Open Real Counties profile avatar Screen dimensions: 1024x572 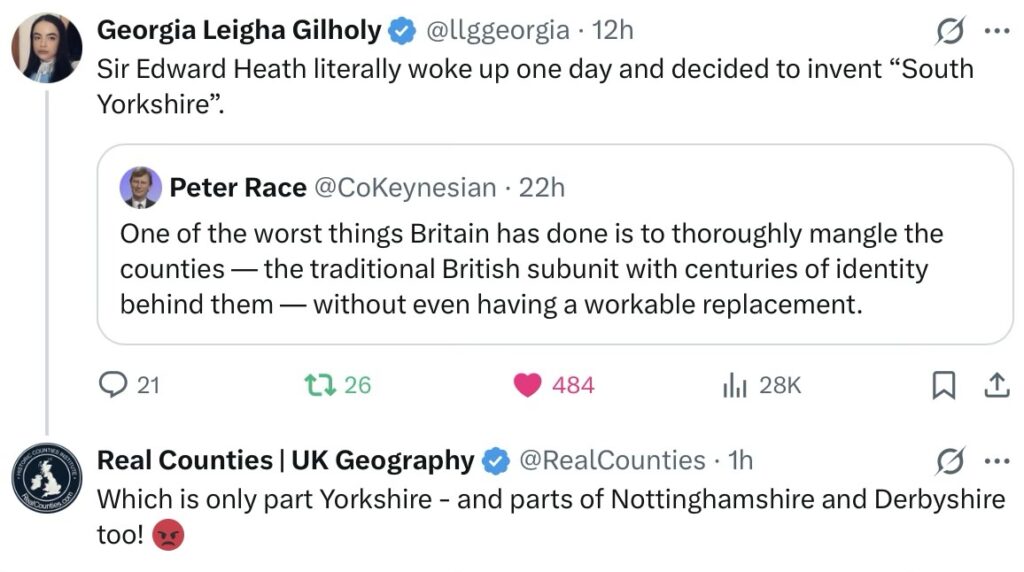click(46, 478)
